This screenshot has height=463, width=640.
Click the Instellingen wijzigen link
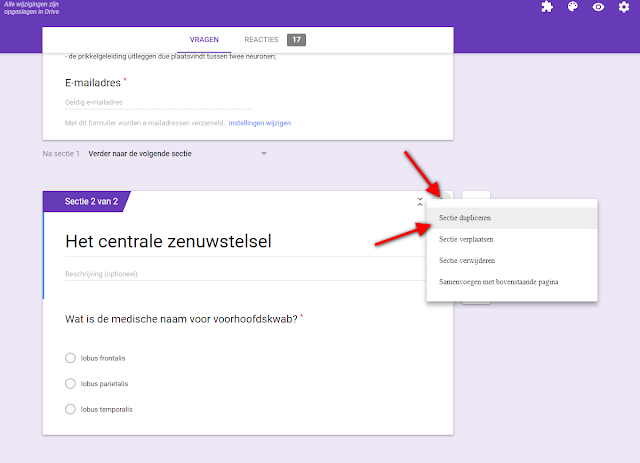click(x=260, y=123)
